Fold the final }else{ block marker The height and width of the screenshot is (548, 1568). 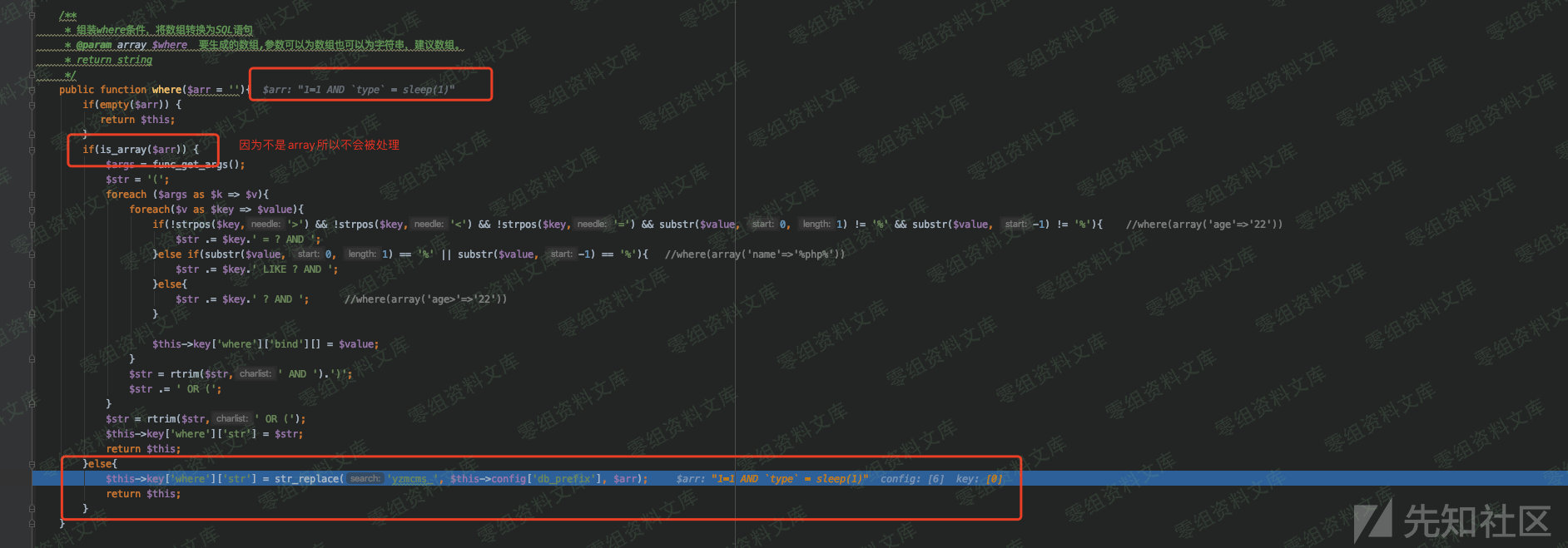[32, 464]
